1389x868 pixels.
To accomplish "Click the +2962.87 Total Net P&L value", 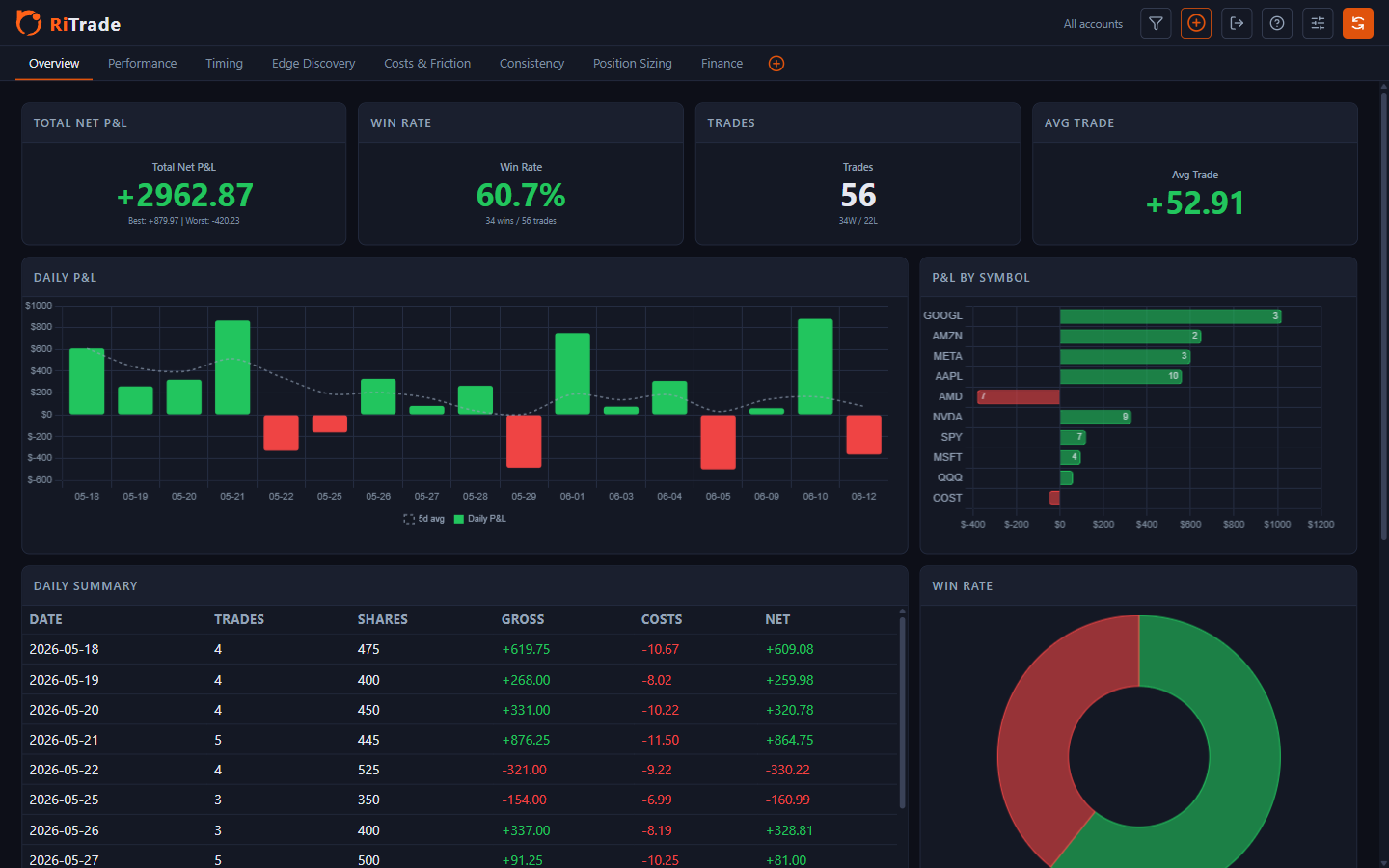I will tap(184, 196).
